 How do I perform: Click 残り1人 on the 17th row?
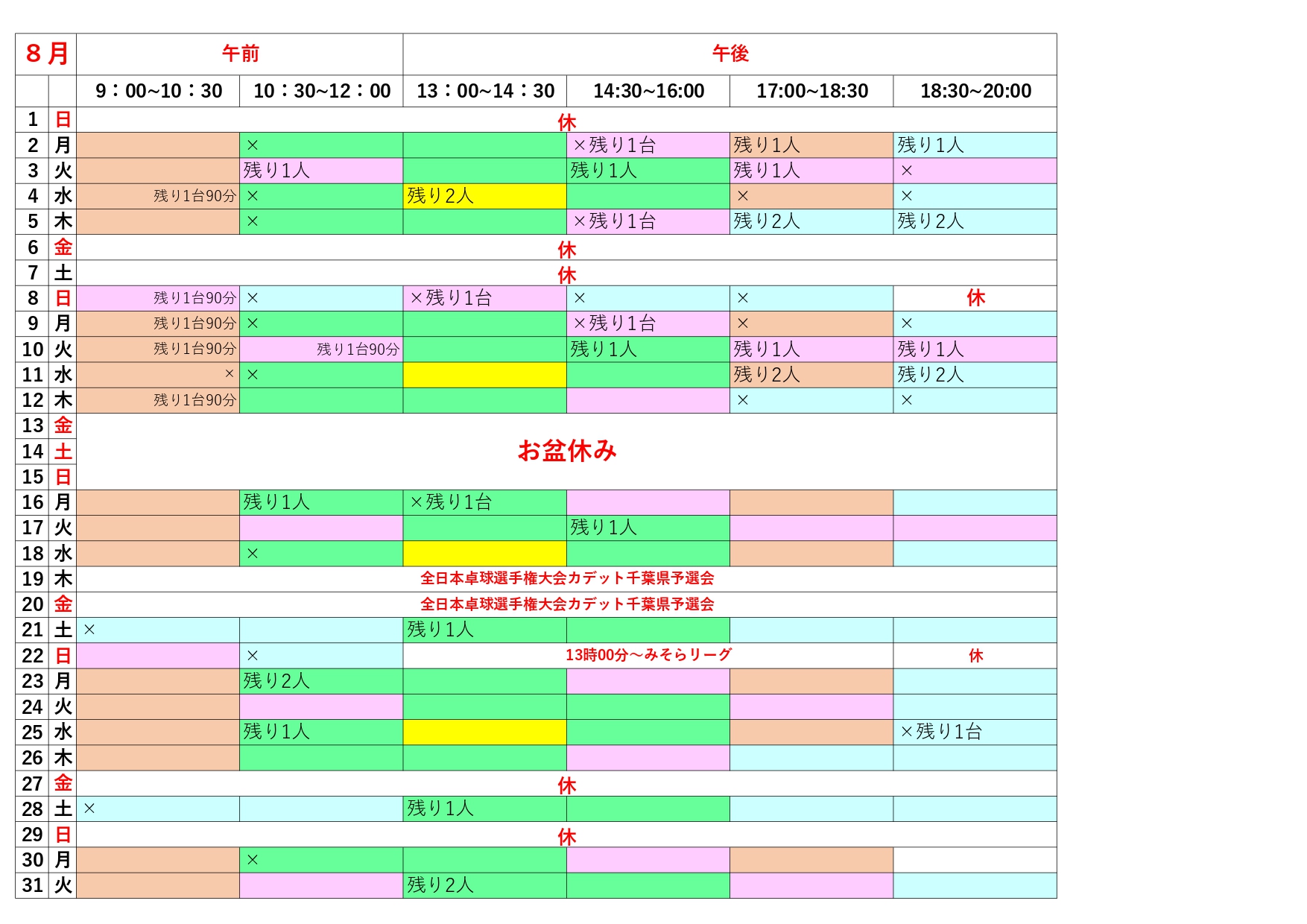604,528
